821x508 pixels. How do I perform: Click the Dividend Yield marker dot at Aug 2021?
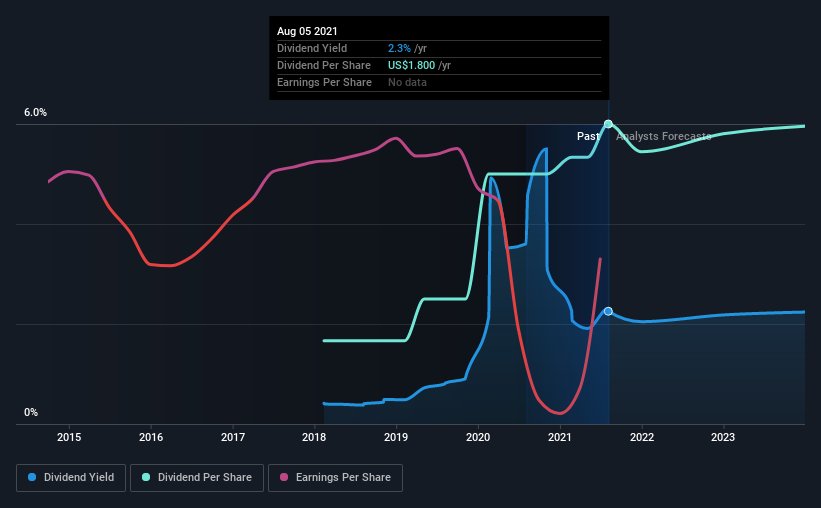click(x=608, y=311)
